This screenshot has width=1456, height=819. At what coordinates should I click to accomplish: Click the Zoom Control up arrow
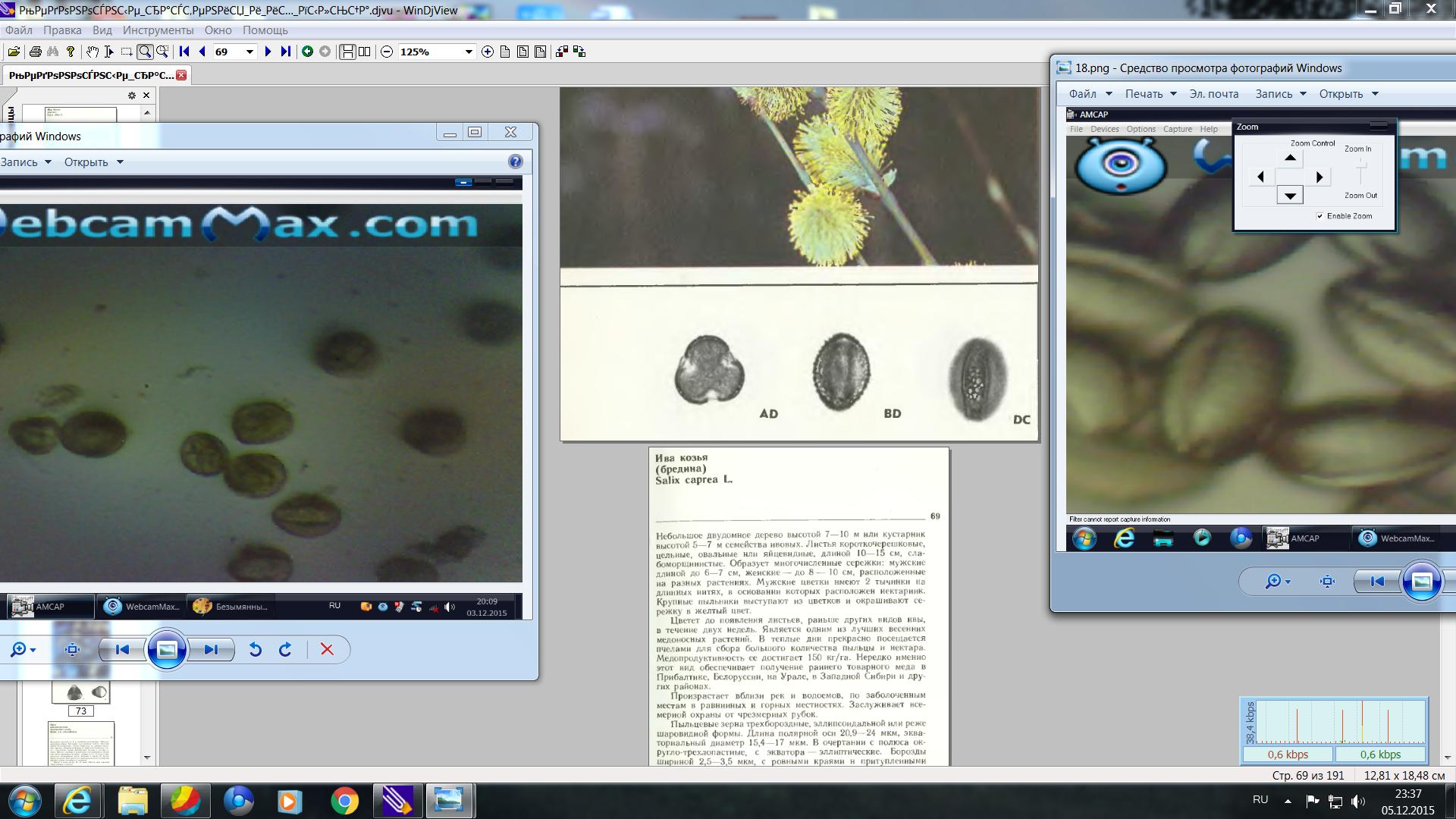tap(1290, 158)
